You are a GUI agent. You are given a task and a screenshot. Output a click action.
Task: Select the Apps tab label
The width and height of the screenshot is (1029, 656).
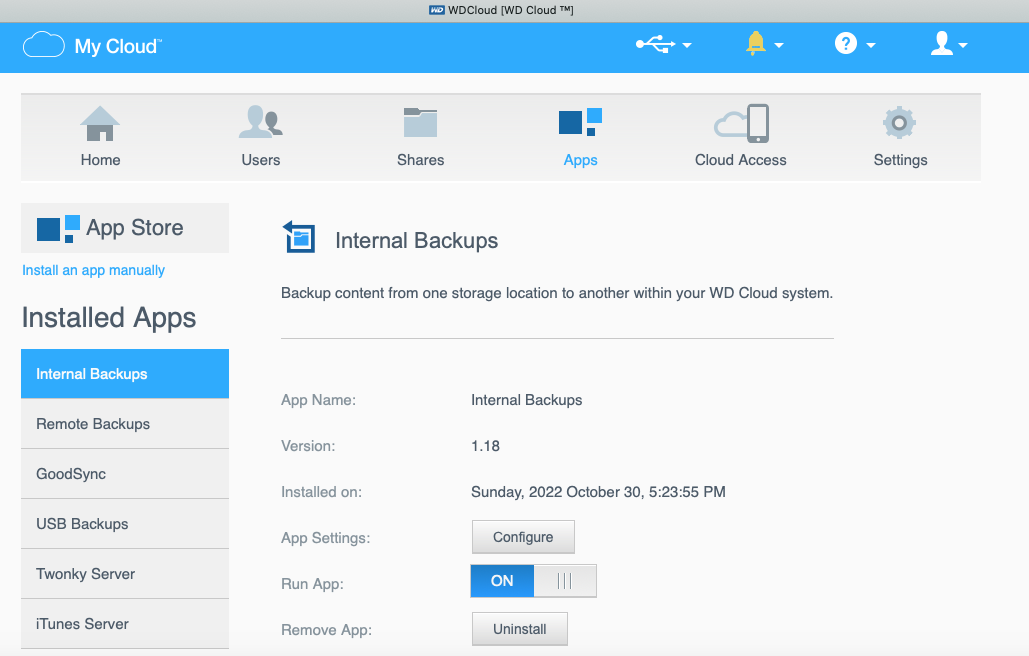(x=581, y=161)
